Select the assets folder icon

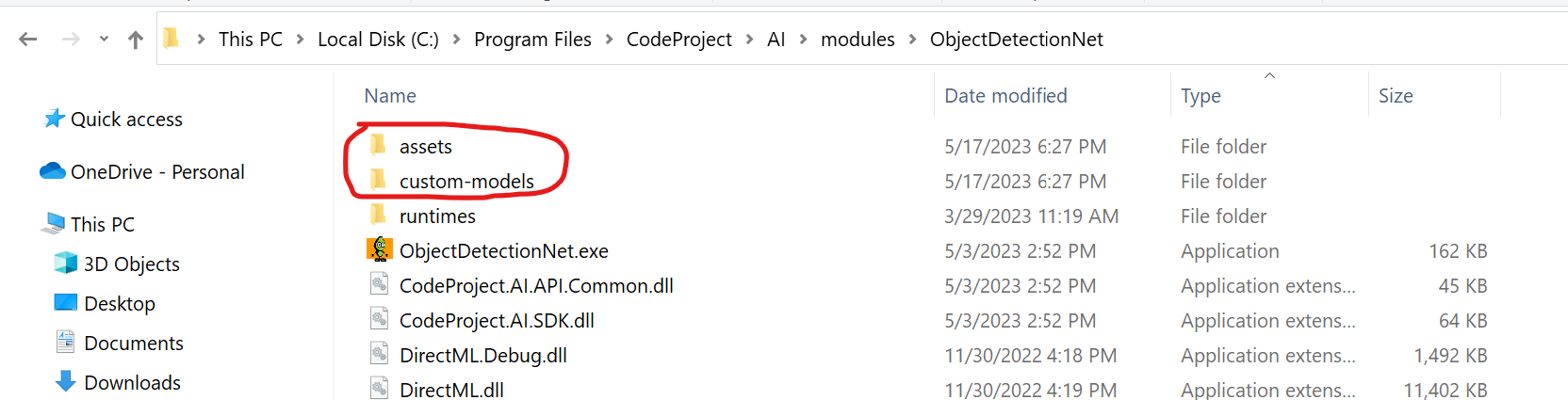click(x=379, y=145)
